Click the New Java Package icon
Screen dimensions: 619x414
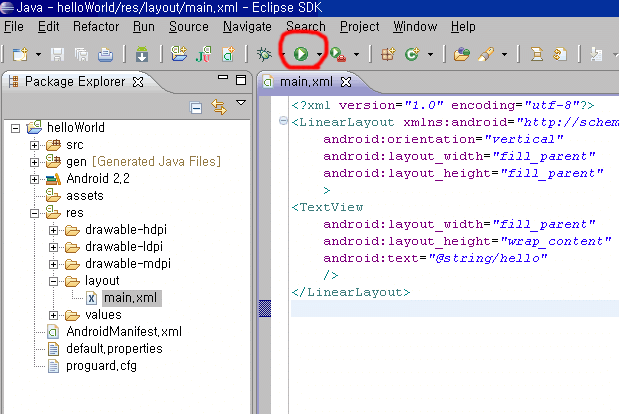388,54
